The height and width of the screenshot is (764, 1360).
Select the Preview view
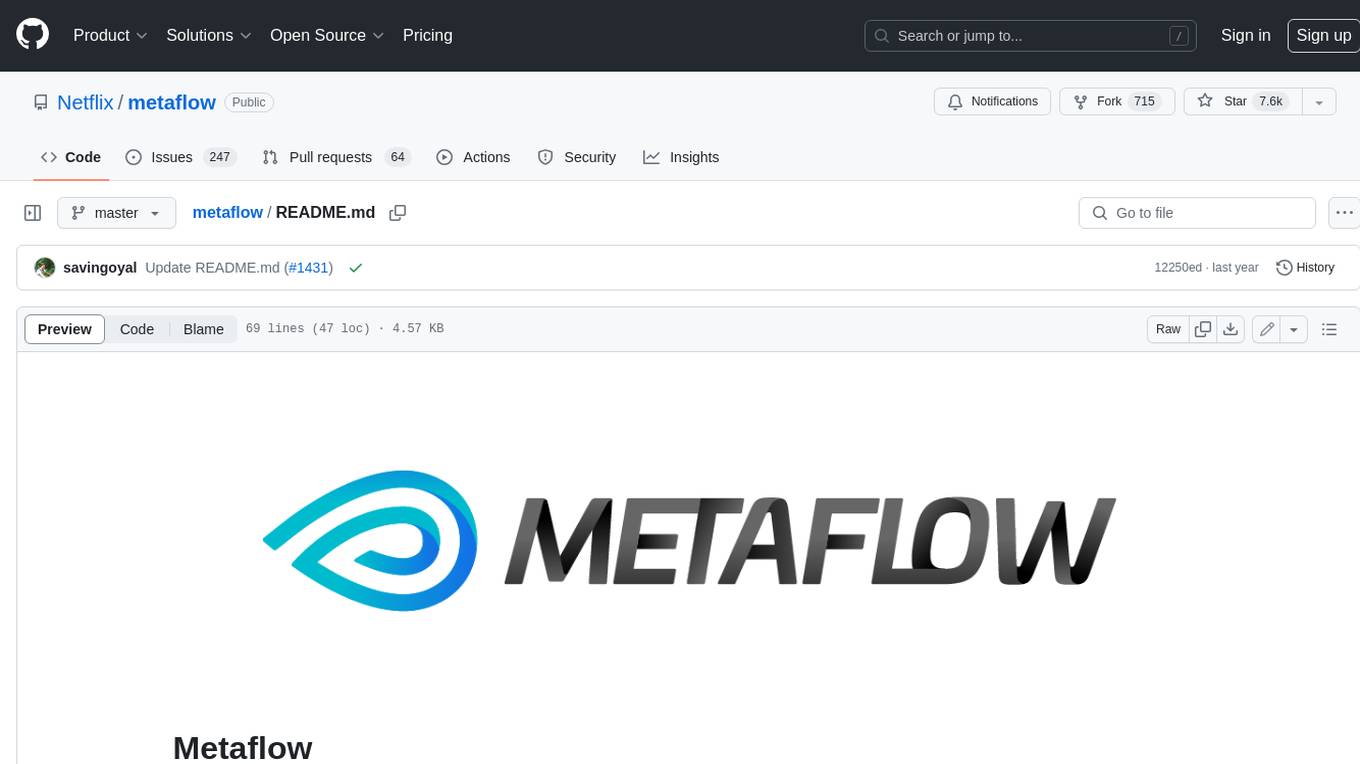[65, 329]
